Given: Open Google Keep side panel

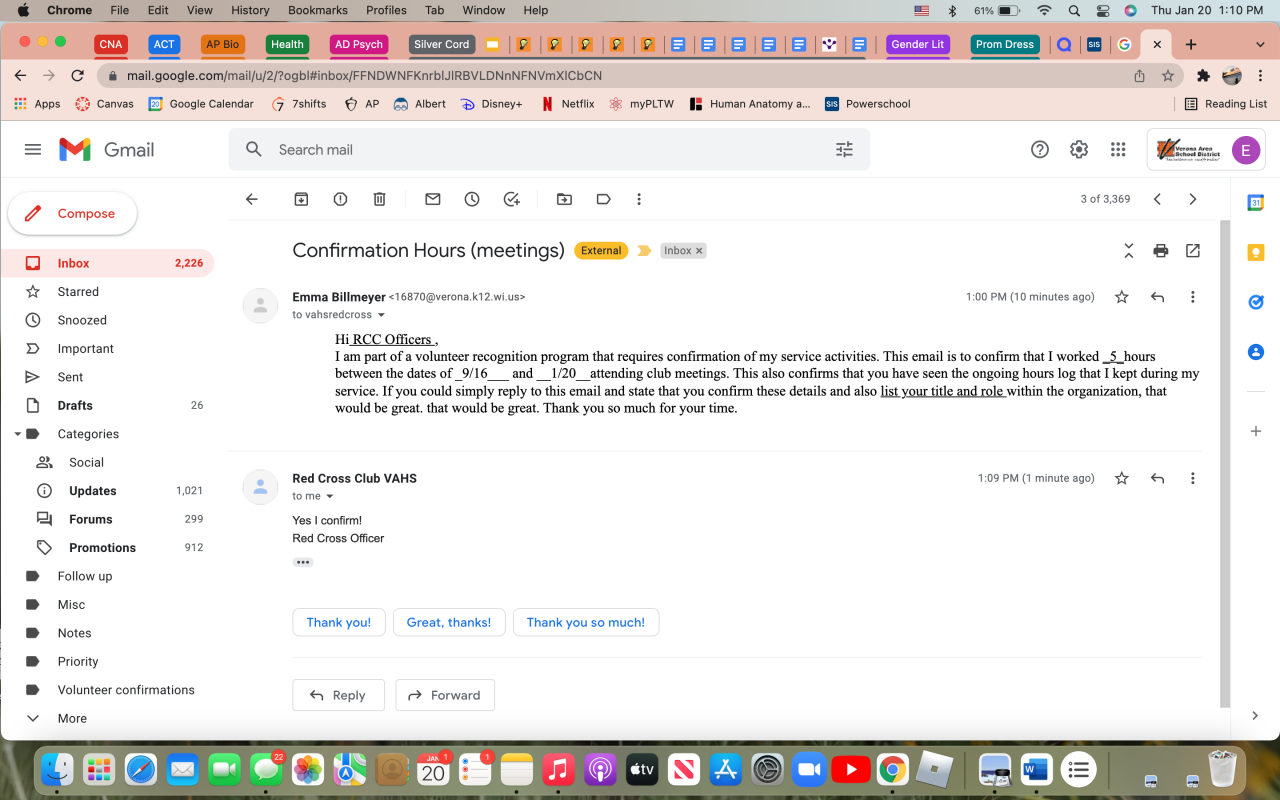Looking at the screenshot, I should [1256, 252].
